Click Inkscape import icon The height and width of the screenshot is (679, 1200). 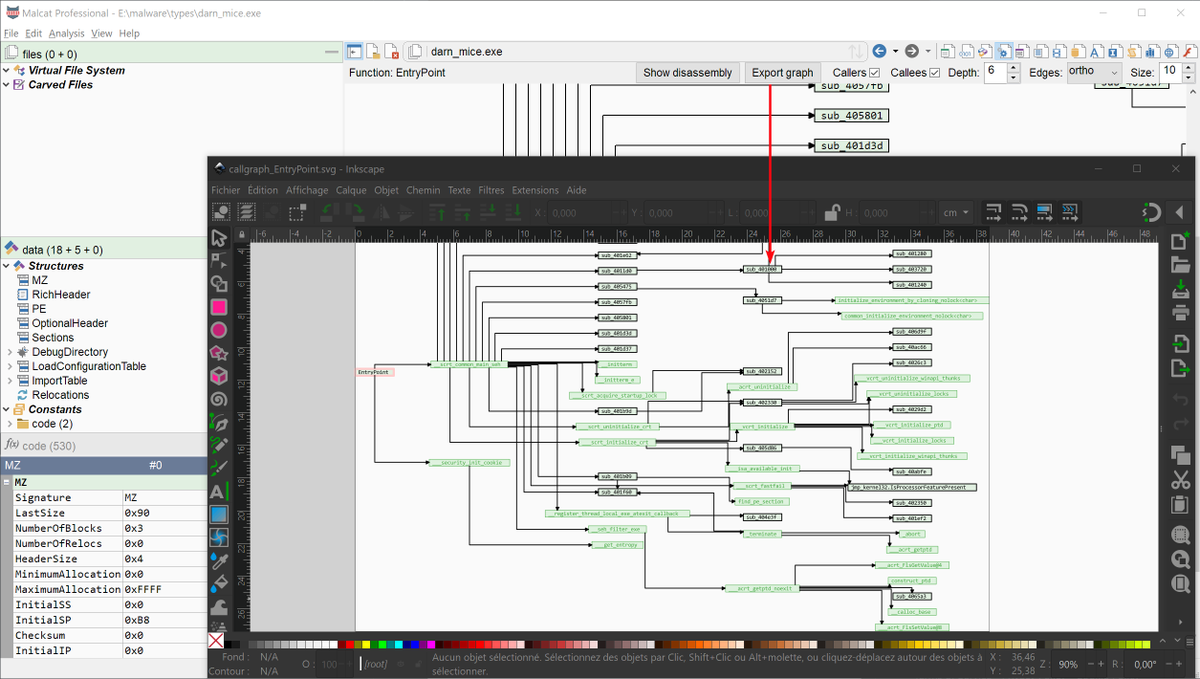1180,344
